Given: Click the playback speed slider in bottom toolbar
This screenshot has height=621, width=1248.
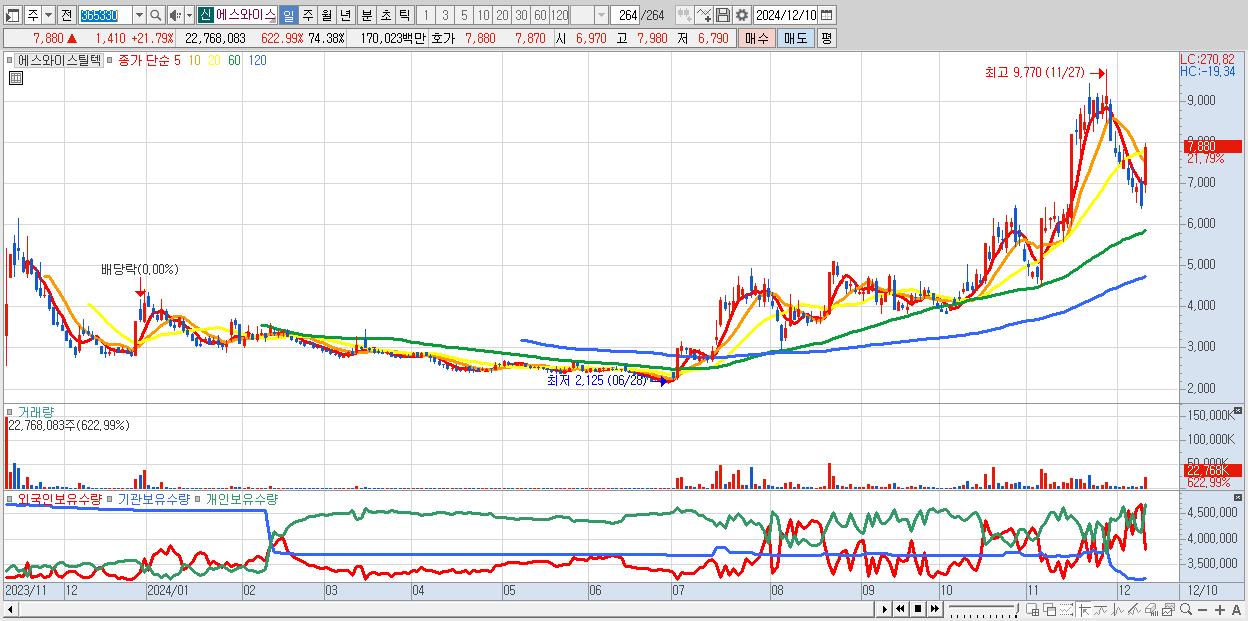Looking at the screenshot, I should click(984, 609).
